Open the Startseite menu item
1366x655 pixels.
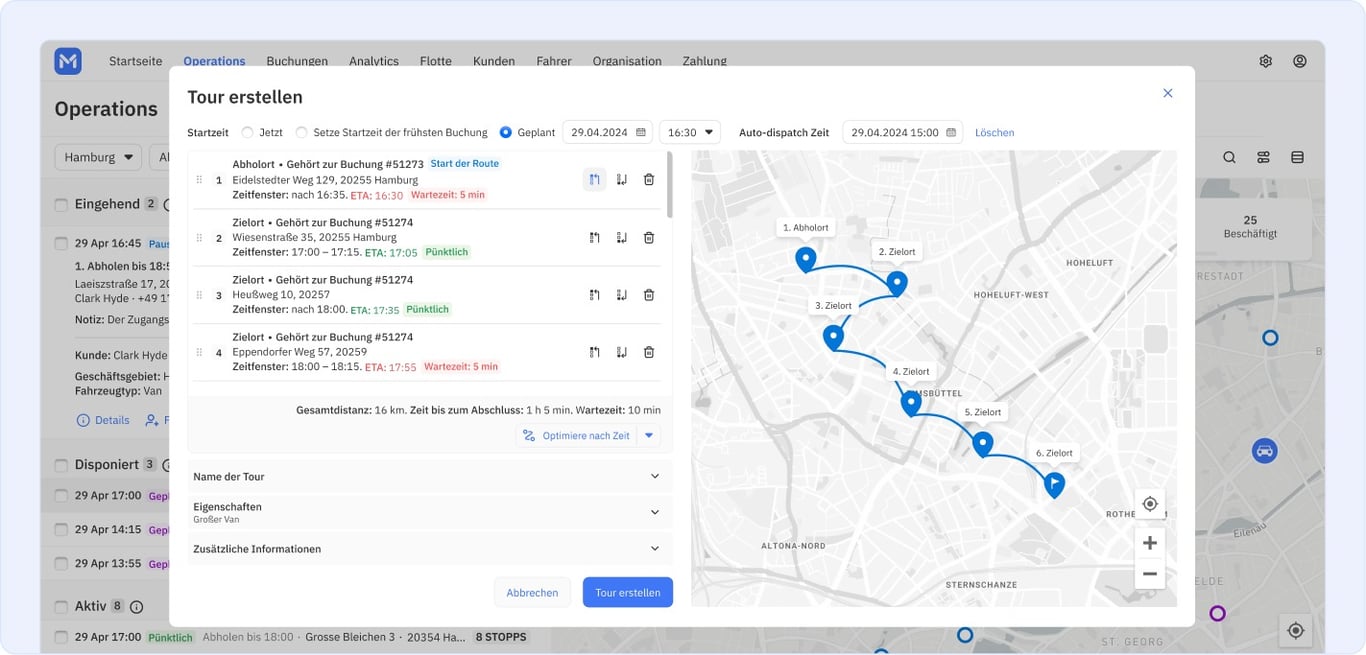135,61
